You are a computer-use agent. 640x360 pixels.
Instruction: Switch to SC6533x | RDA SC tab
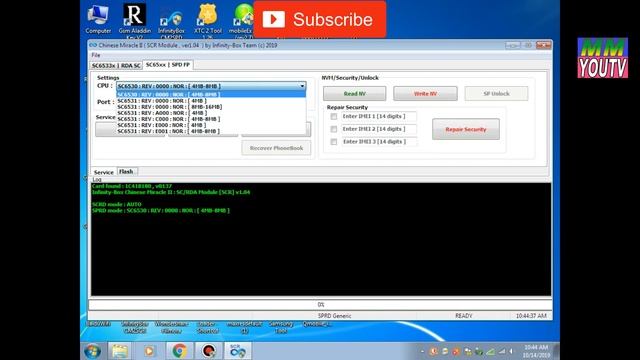pyautogui.click(x=116, y=65)
